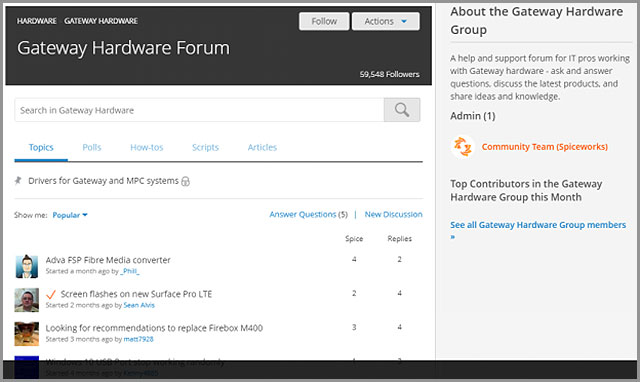Open the Actions dropdown menu

point(385,21)
